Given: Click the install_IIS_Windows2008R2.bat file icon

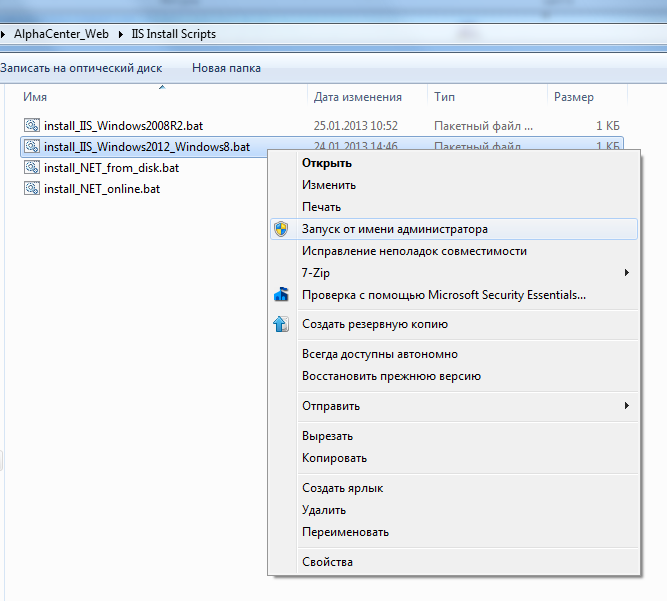Looking at the screenshot, I should (32, 125).
